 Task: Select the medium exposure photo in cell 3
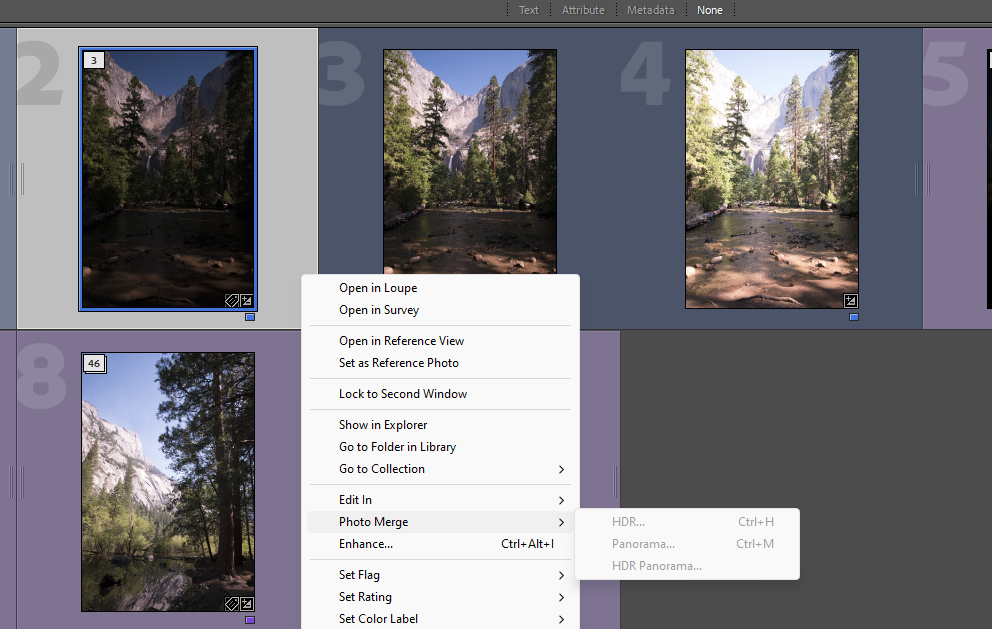(470, 161)
